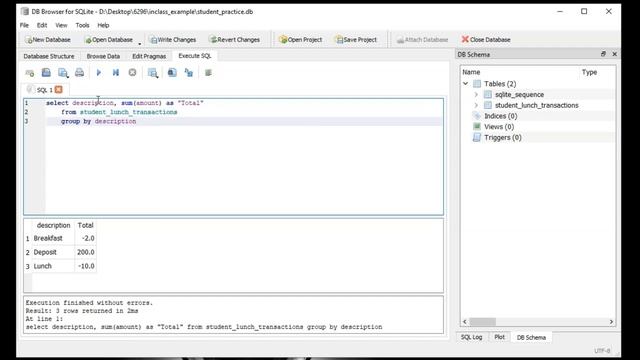
Task: Click Attach Database button
Action: coord(422,40)
